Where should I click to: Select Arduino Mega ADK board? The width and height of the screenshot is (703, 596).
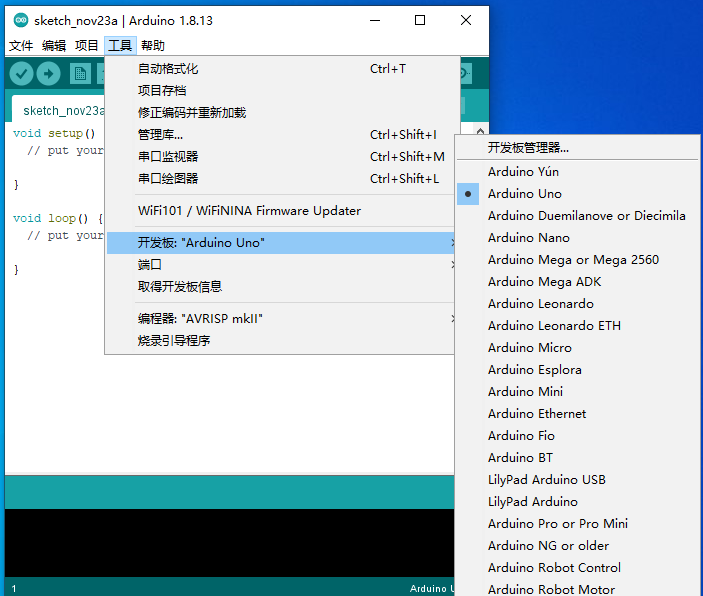(x=577, y=282)
